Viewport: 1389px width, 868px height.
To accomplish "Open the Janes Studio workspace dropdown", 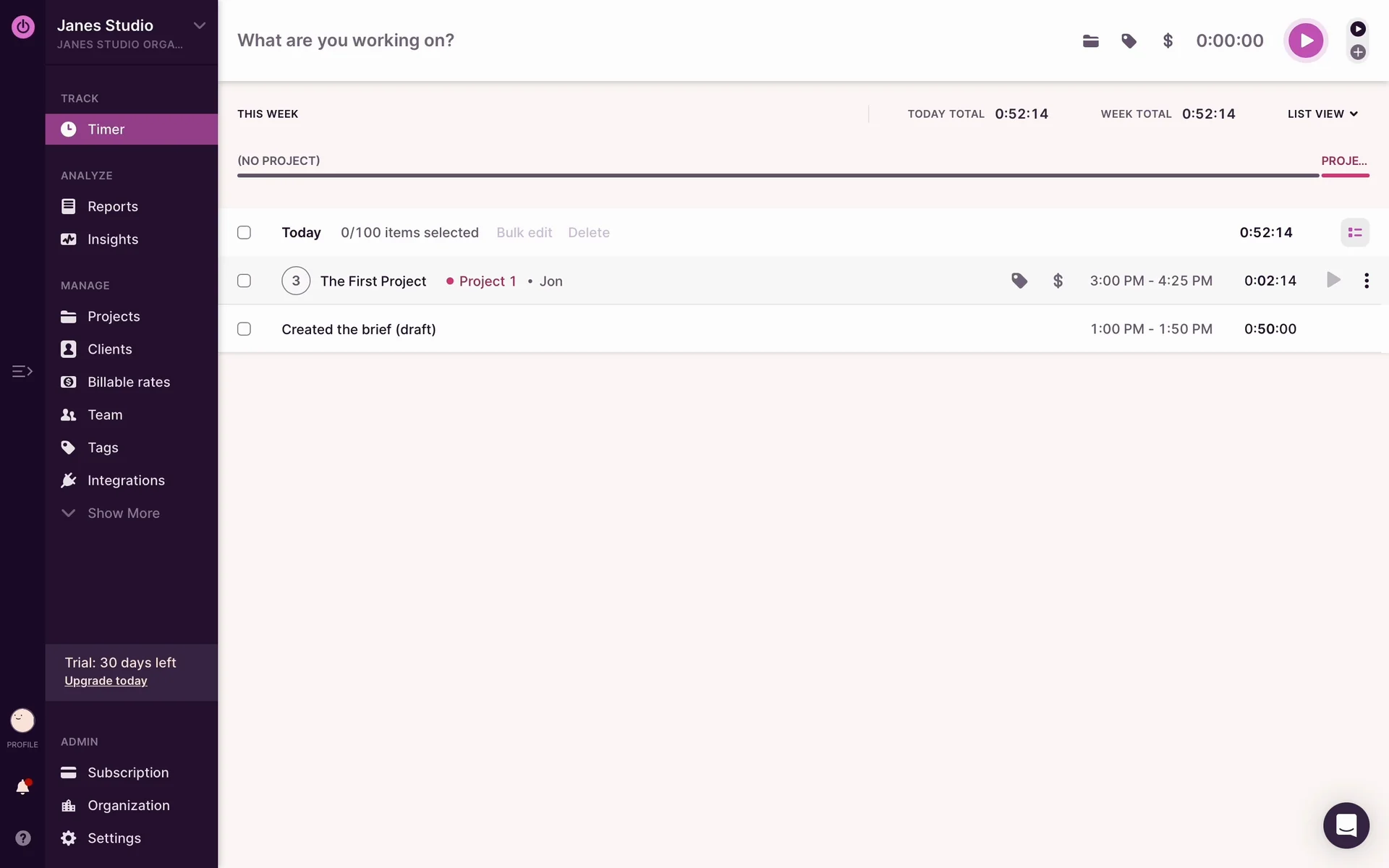I will pyautogui.click(x=199, y=26).
